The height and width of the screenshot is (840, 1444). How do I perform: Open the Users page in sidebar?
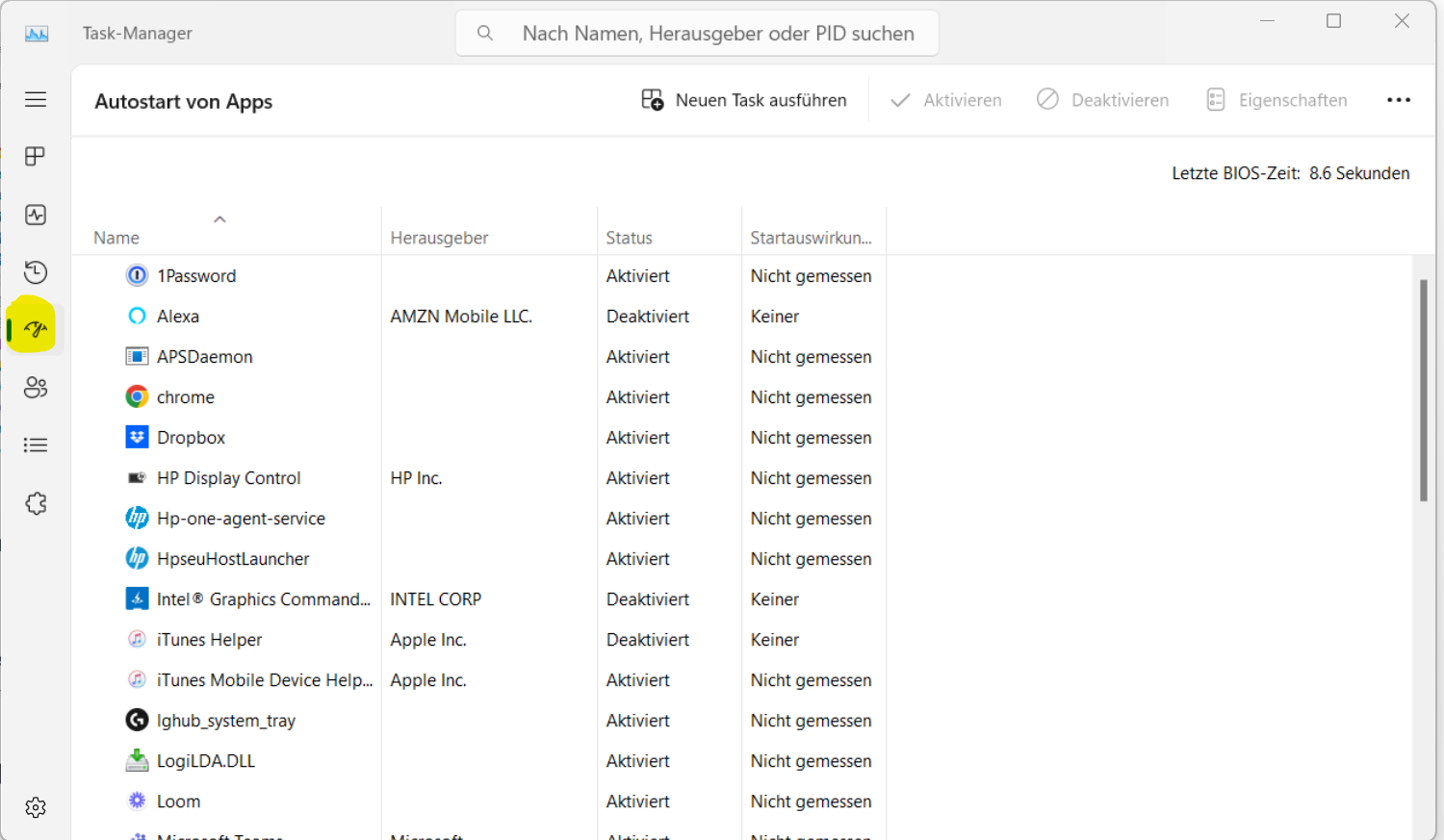36,387
